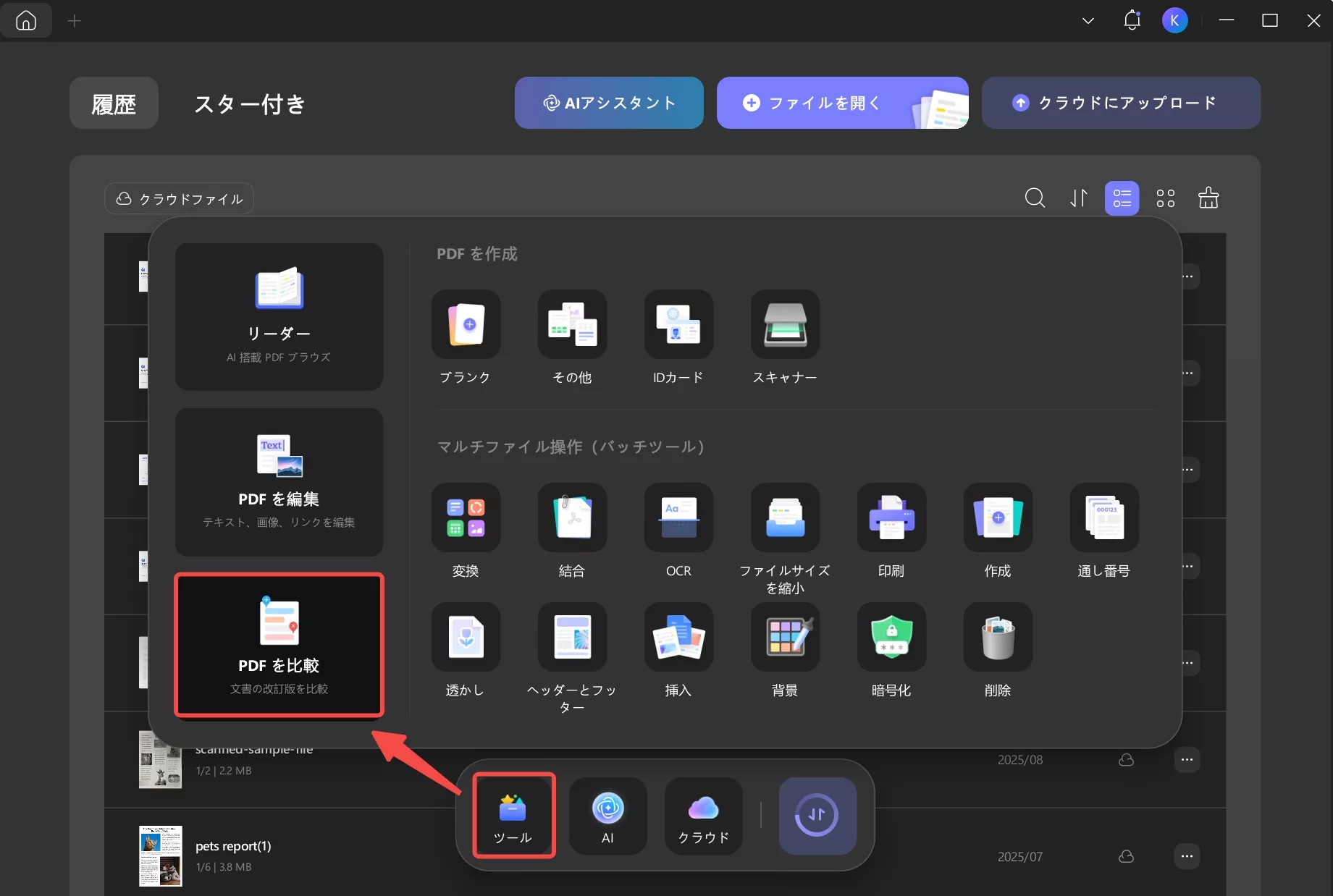Click the ファイルを開く button
This screenshot has width=1333, height=896.
[x=842, y=103]
